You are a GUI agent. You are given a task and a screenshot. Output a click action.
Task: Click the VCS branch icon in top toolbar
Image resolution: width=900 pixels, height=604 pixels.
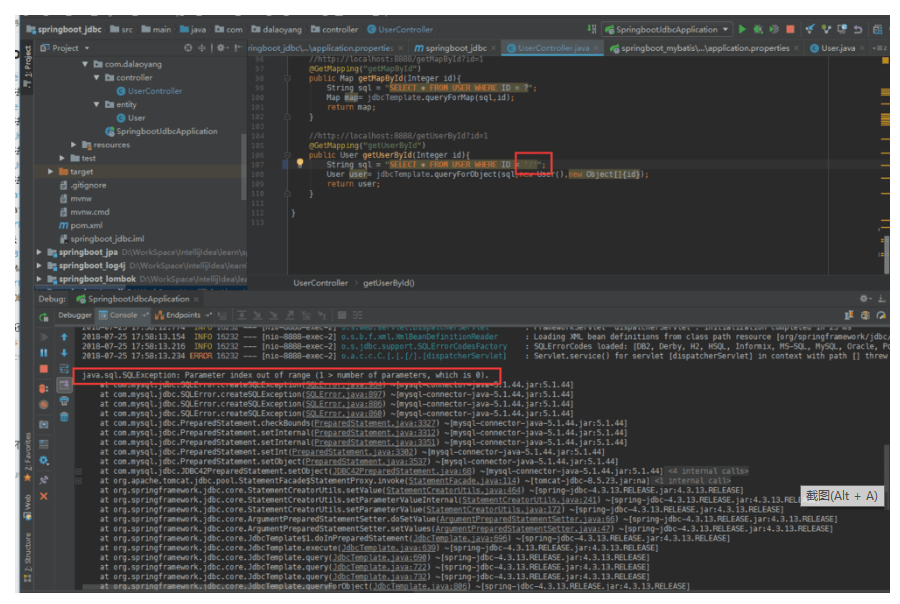(826, 29)
